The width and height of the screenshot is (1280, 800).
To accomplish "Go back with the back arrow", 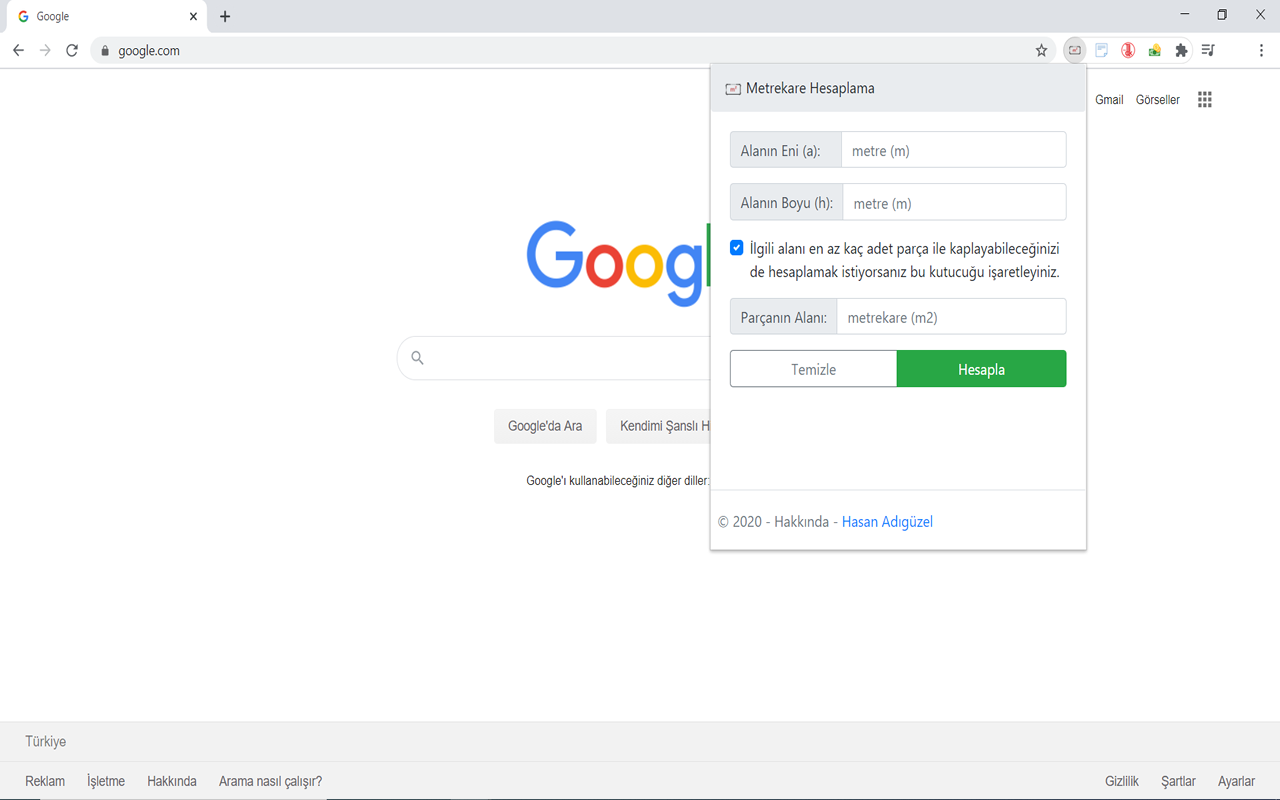I will click(18, 50).
